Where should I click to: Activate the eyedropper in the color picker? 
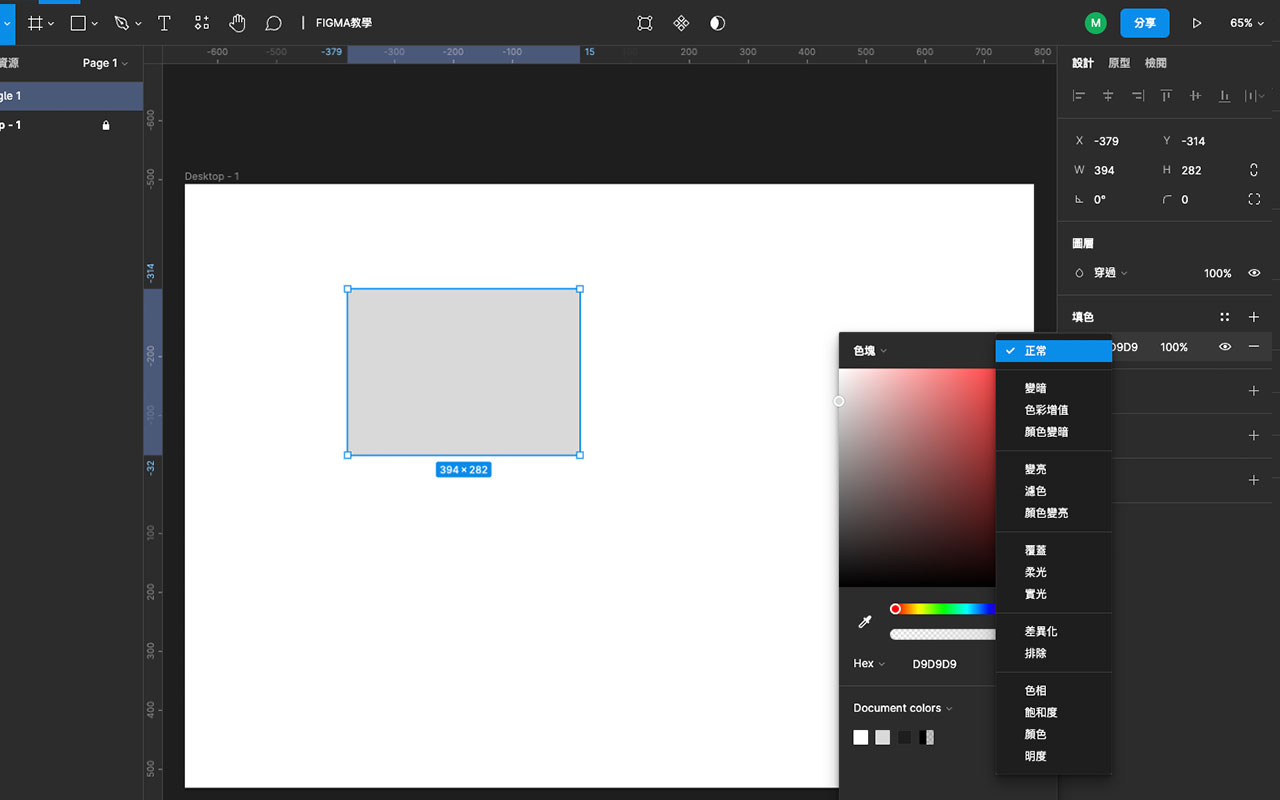864,620
